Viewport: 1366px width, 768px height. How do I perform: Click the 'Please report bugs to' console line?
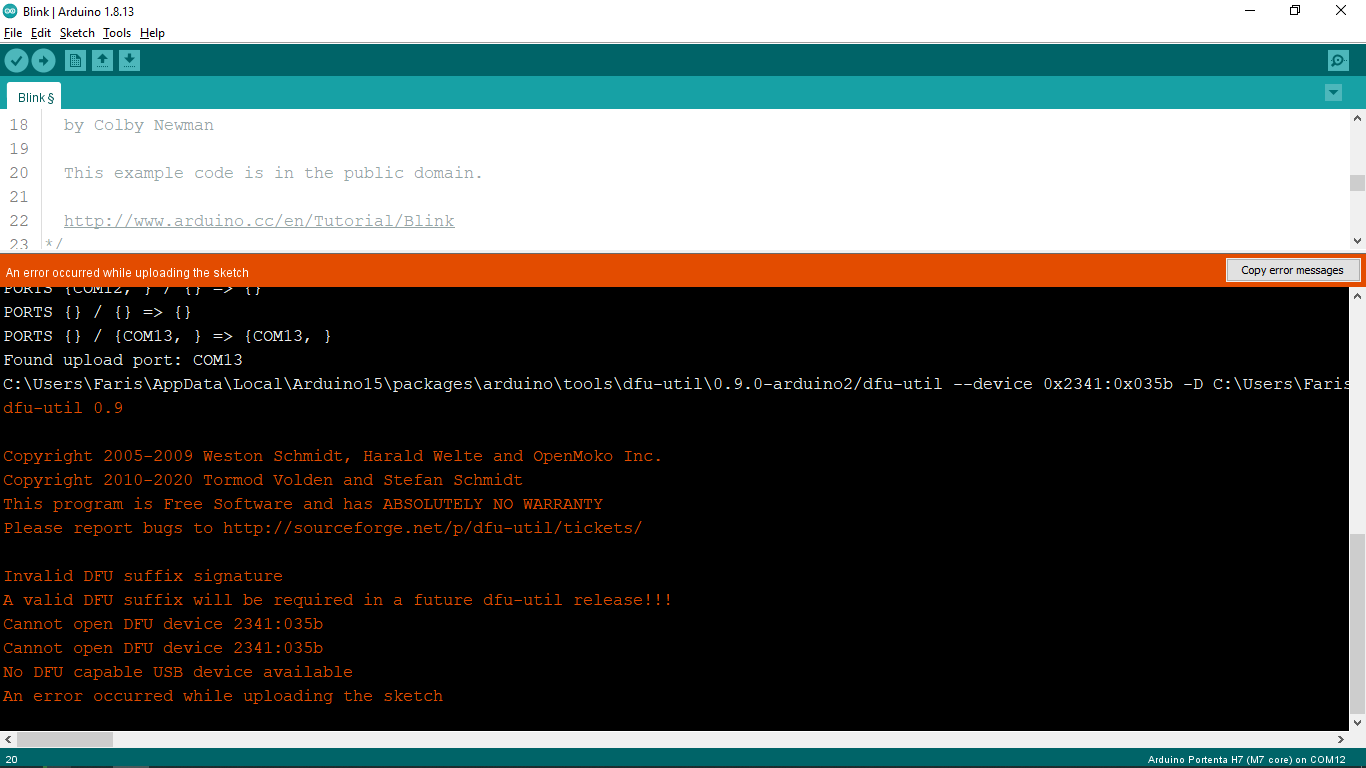(x=323, y=528)
